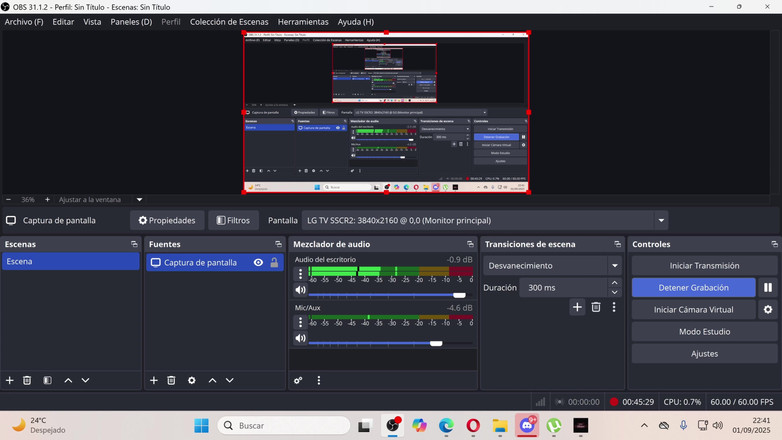Open Archivo (F) menu
The height and width of the screenshot is (440, 782).
tap(24, 22)
